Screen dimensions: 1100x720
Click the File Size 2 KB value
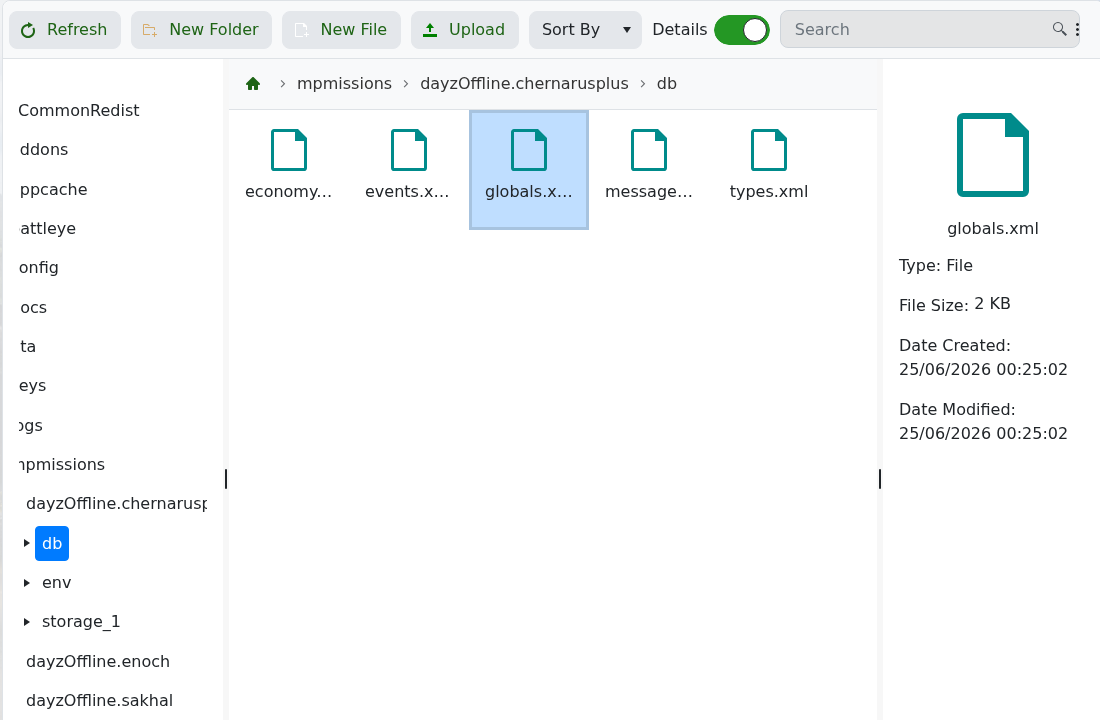point(992,304)
